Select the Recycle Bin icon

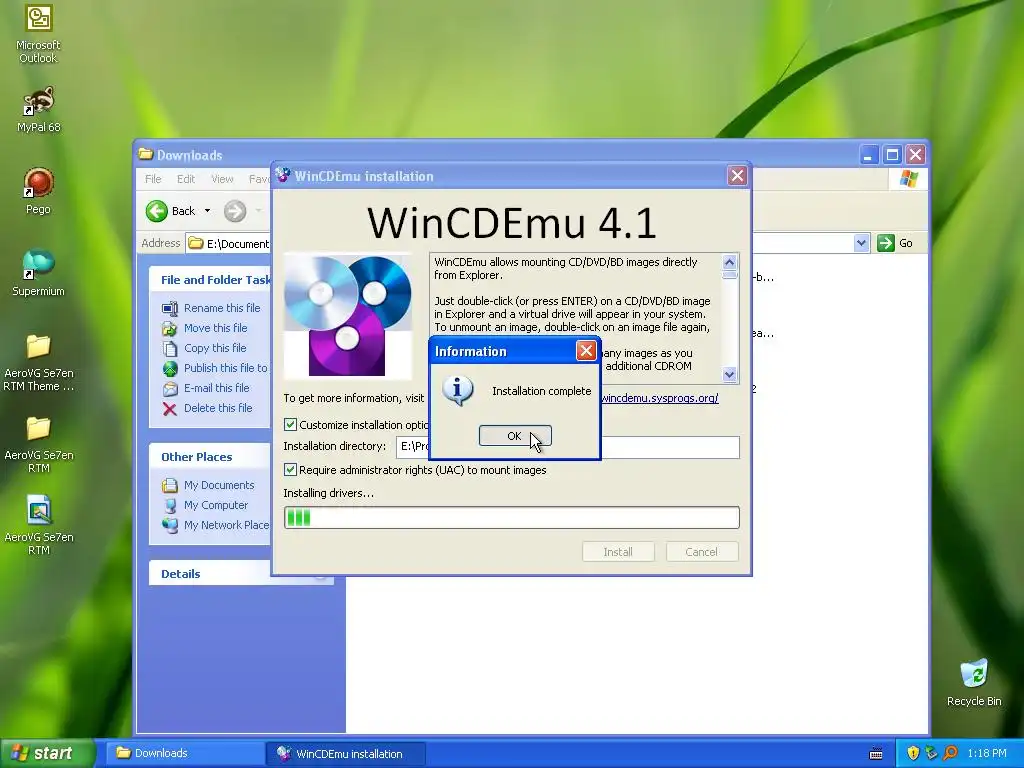[x=974, y=674]
